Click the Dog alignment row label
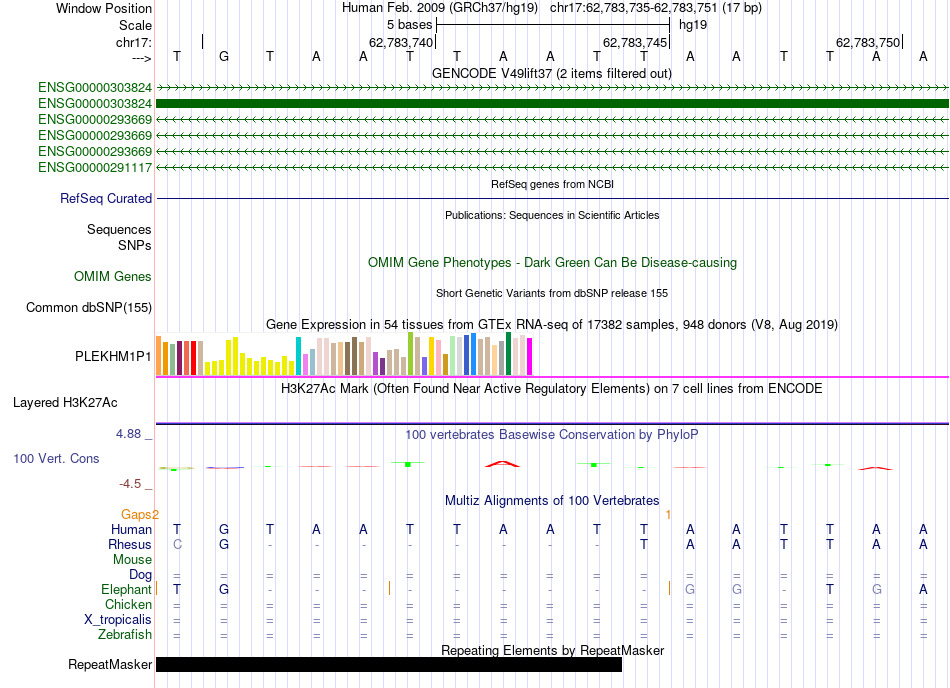 pos(140,574)
